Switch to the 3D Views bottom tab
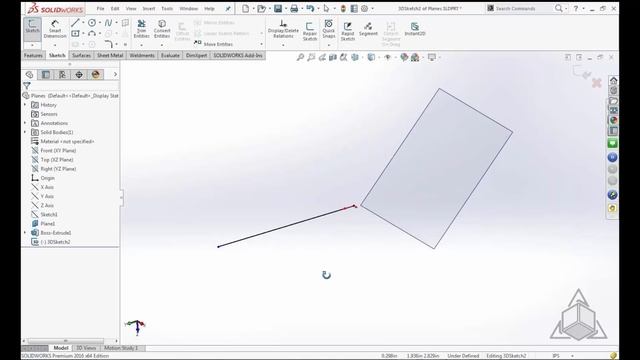The image size is (640, 360). (86, 348)
